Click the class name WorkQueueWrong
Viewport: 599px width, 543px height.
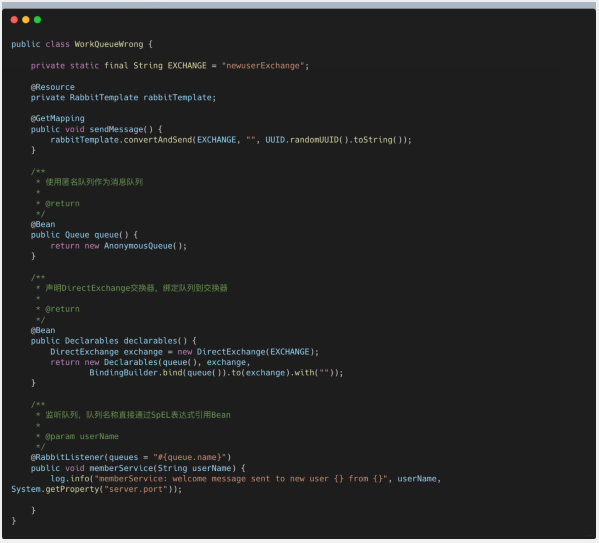point(109,44)
